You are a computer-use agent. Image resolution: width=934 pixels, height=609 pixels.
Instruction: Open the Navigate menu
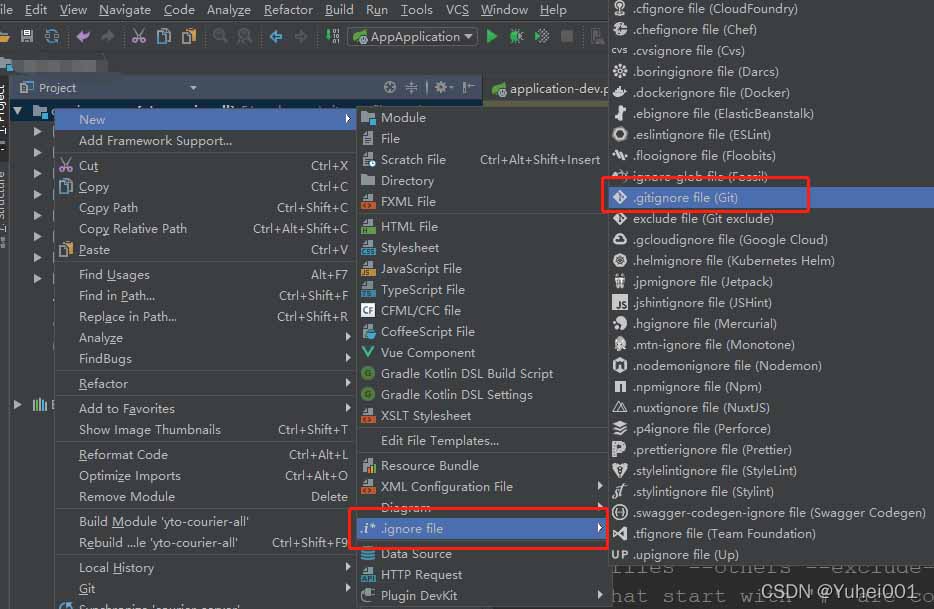[124, 10]
